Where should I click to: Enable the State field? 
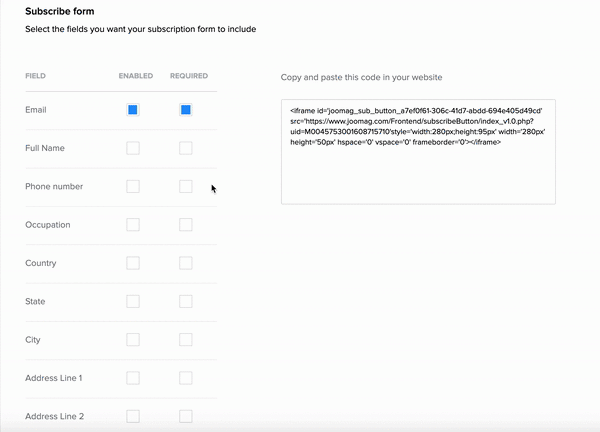tap(133, 301)
